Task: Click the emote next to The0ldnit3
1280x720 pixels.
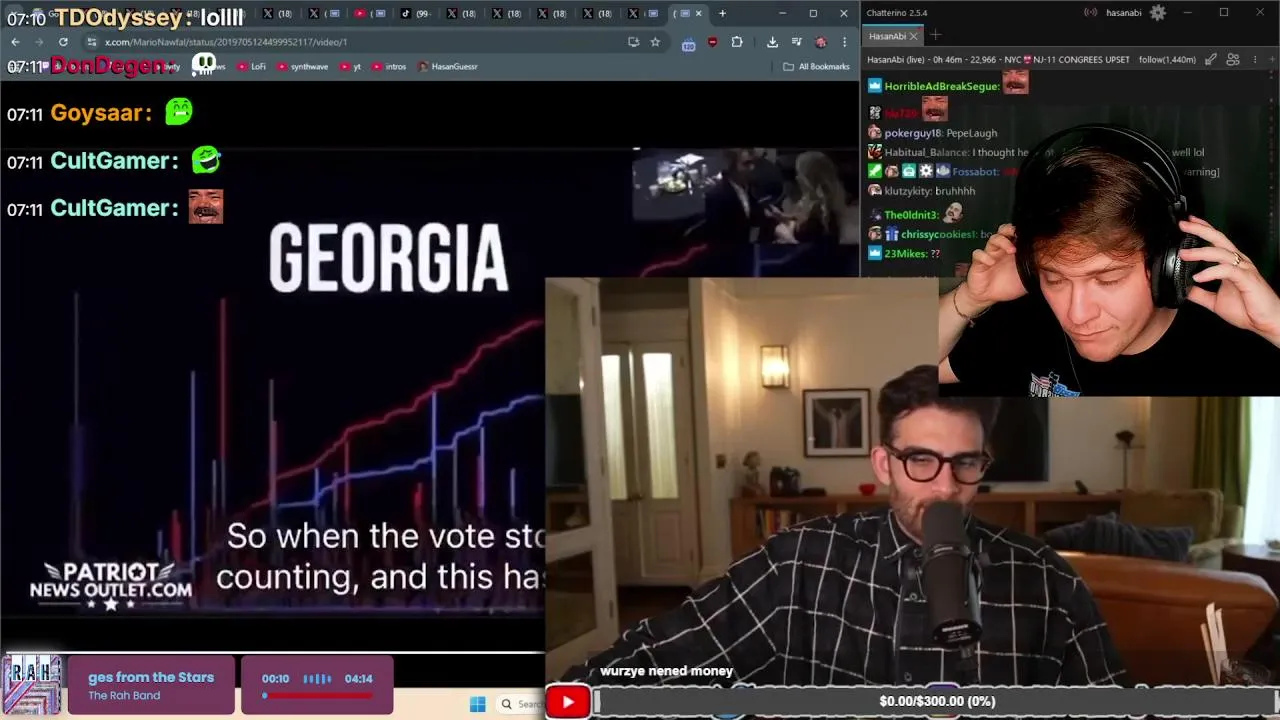Action: pos(953,212)
